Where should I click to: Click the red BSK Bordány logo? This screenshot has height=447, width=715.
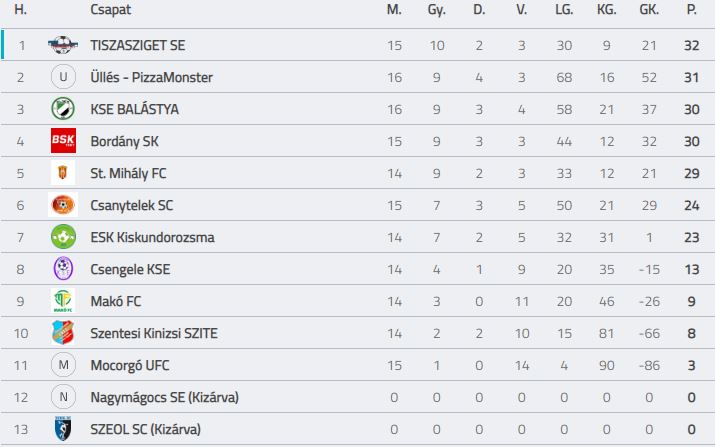point(63,141)
